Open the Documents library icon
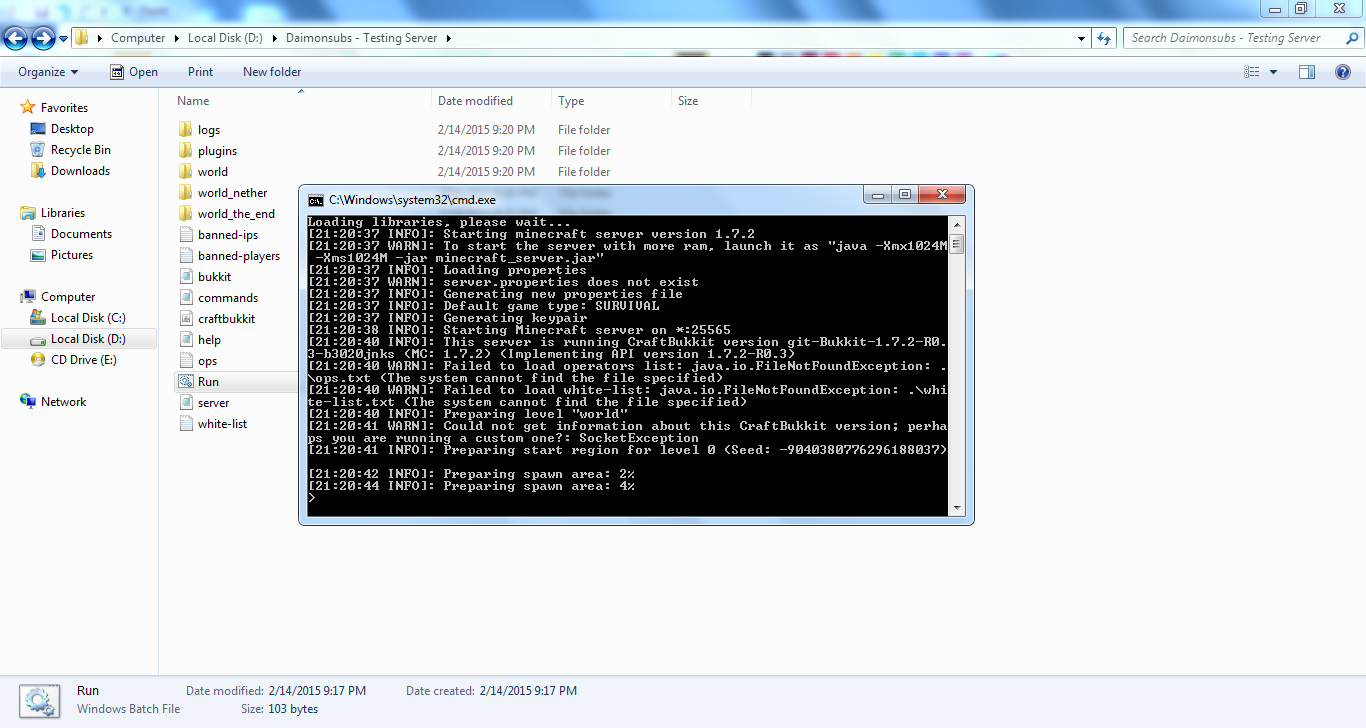 point(38,234)
